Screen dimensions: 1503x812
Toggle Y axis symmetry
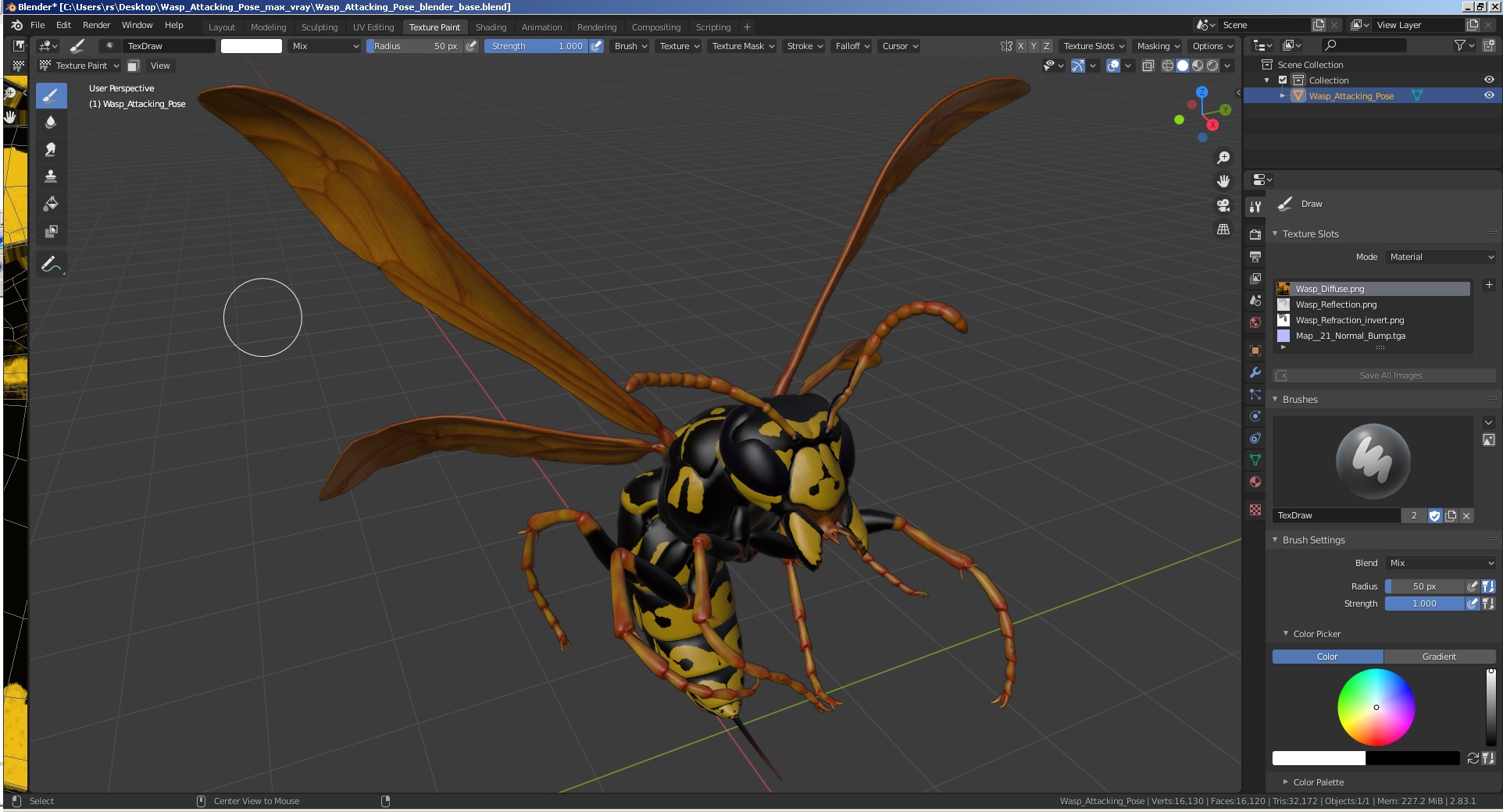point(1034,46)
